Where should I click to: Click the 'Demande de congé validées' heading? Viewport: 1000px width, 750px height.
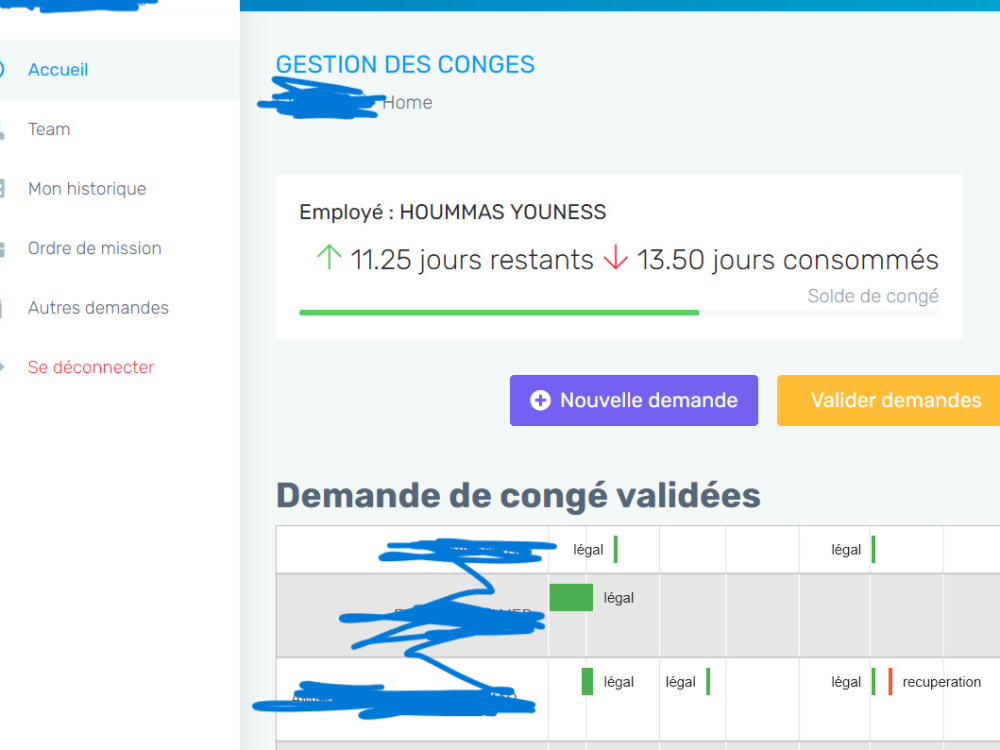tap(518, 496)
